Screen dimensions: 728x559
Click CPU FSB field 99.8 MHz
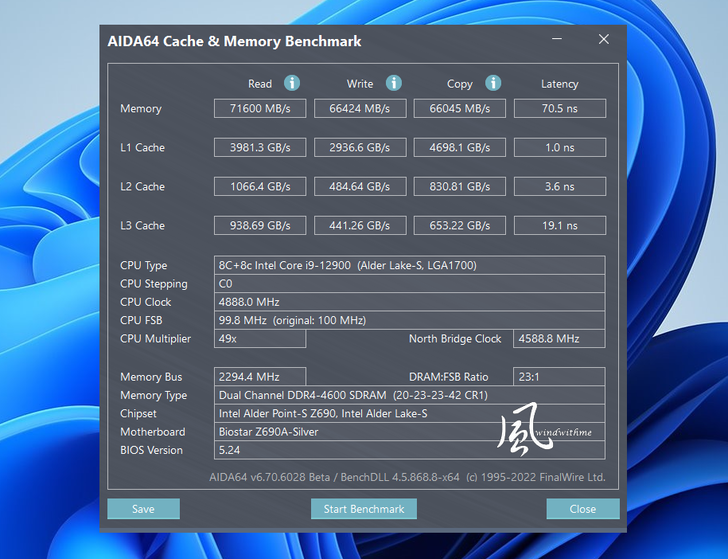tap(410, 320)
